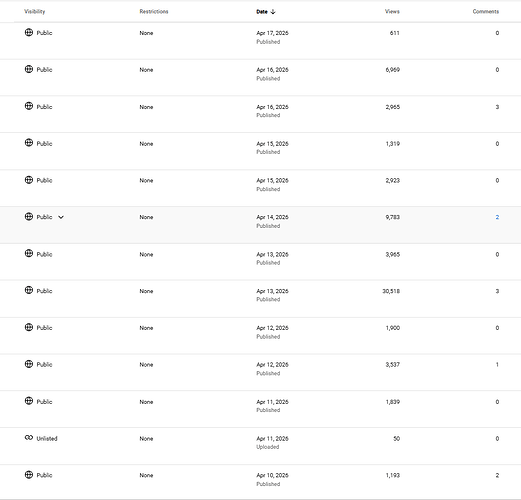Click the 9,783 views count
Screen dimensions: 521x500
click(x=393, y=217)
